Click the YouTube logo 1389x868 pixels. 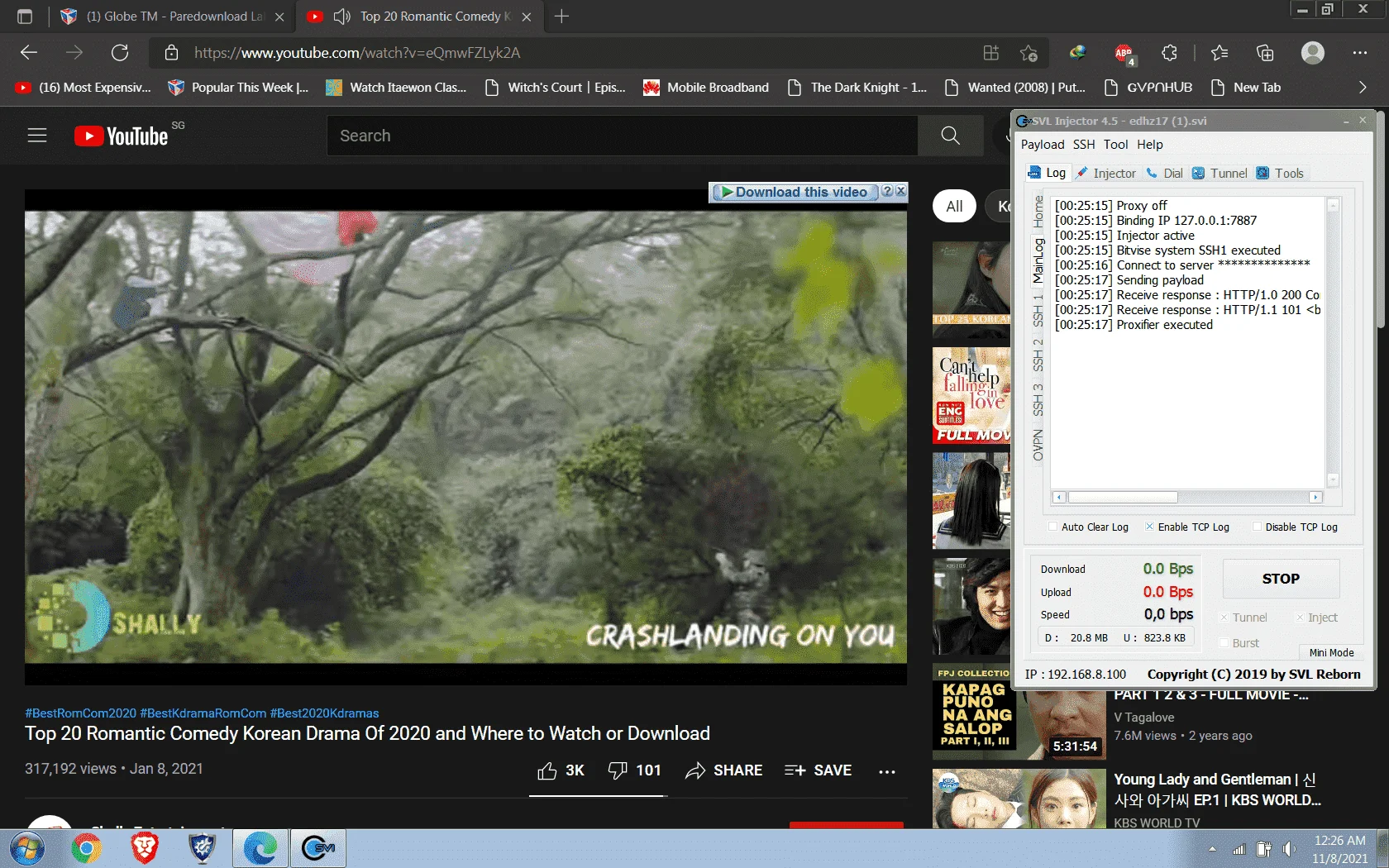pyautogui.click(x=122, y=136)
